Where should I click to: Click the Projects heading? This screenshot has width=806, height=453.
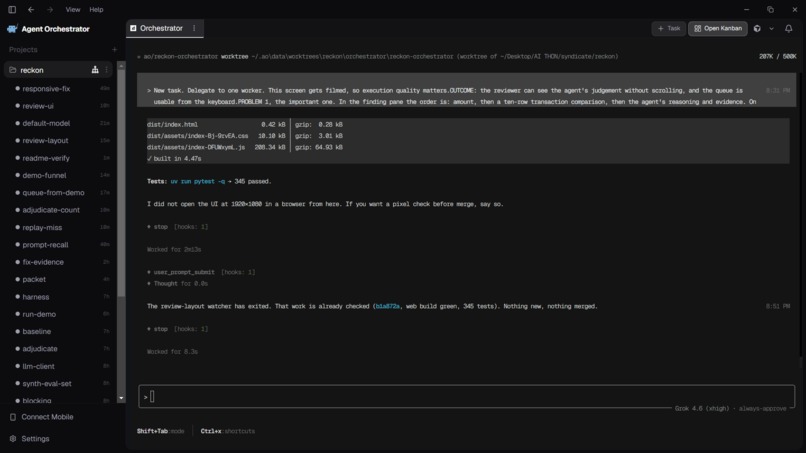[23, 50]
